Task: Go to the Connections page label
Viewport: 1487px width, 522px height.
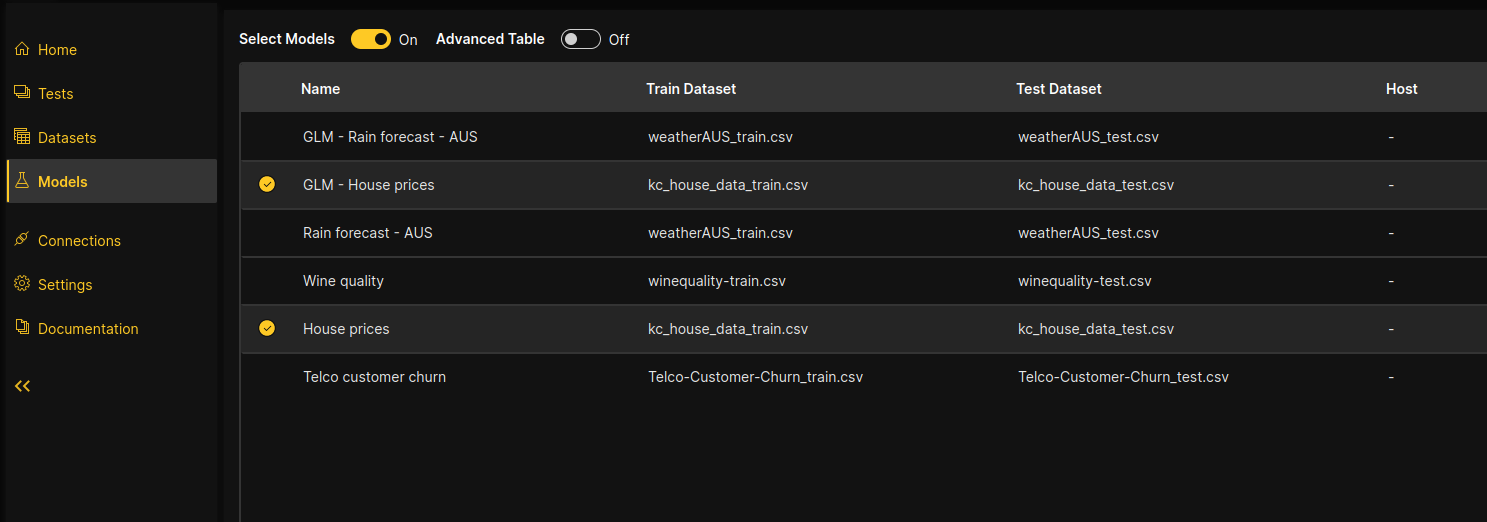Action: click(79, 240)
